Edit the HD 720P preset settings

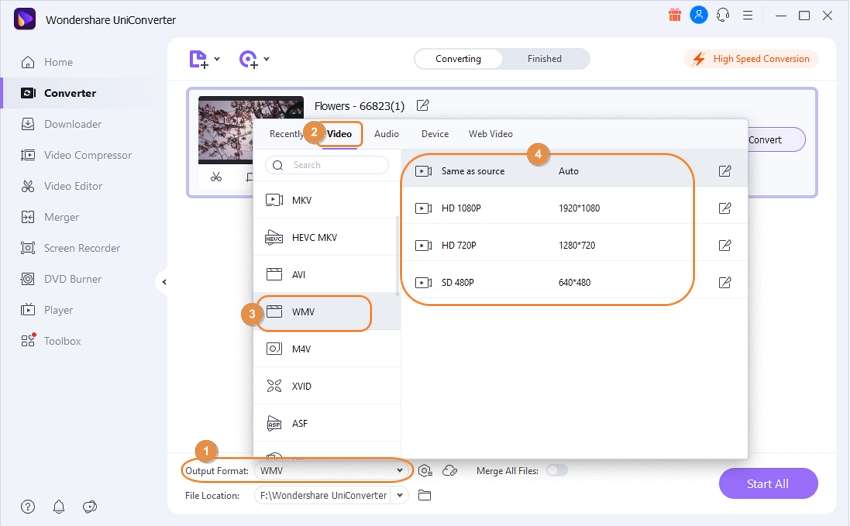click(x=725, y=245)
